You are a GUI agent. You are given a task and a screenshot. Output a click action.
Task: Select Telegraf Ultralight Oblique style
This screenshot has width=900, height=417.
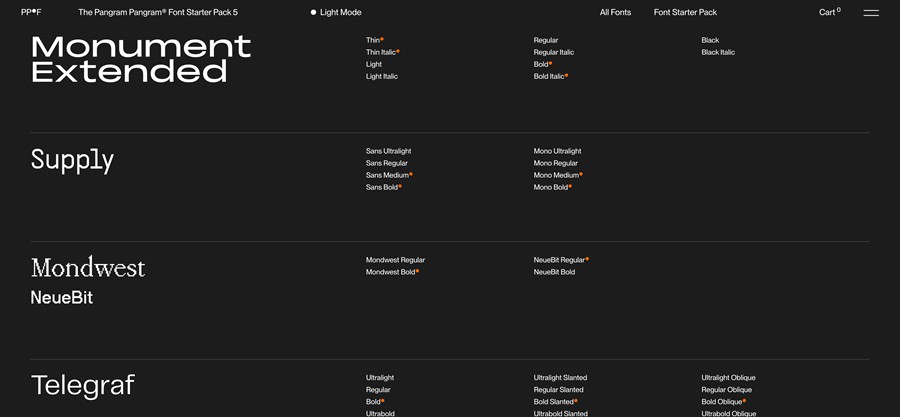[x=728, y=378]
